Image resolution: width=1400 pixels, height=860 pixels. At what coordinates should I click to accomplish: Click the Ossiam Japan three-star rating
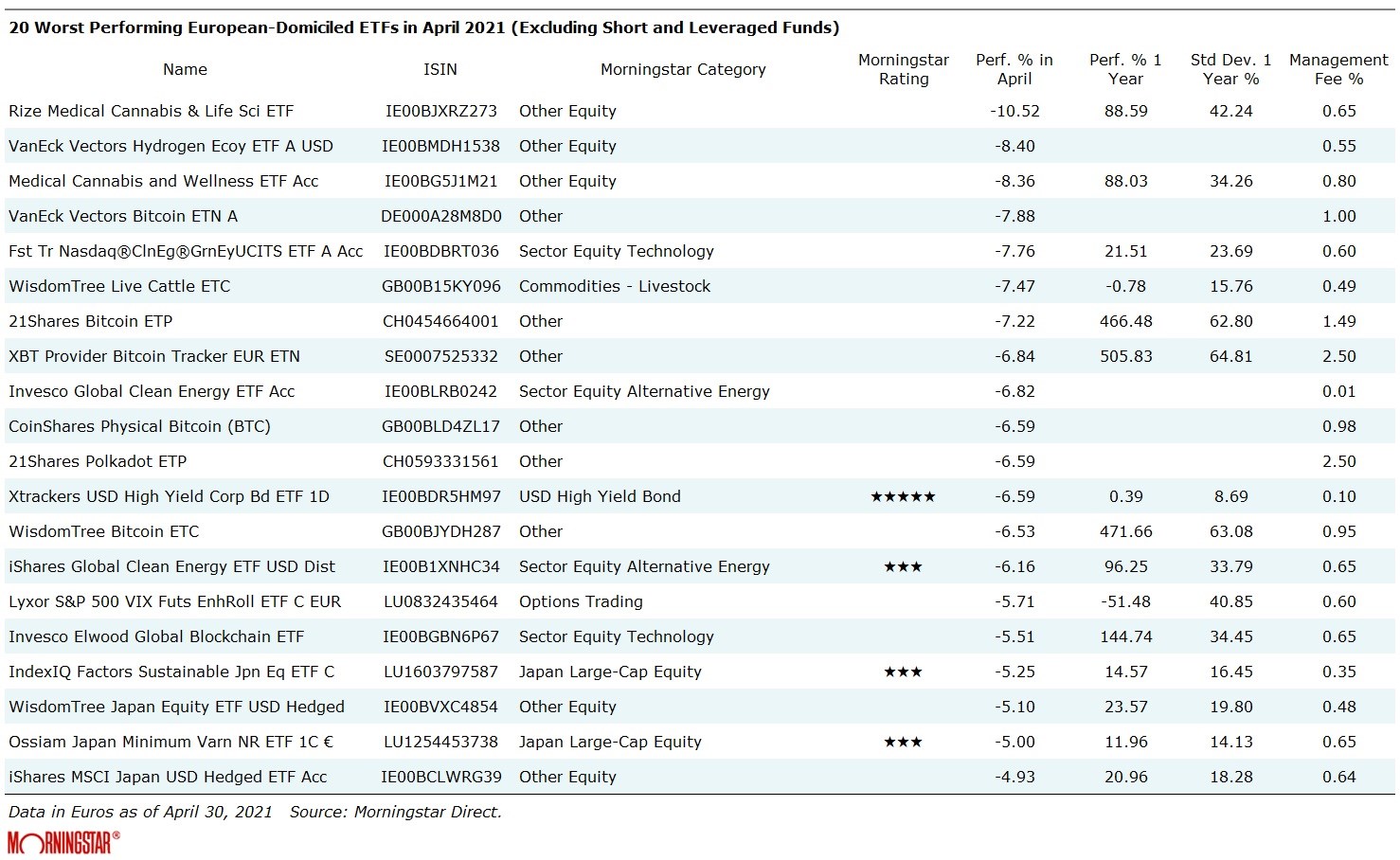click(x=903, y=742)
